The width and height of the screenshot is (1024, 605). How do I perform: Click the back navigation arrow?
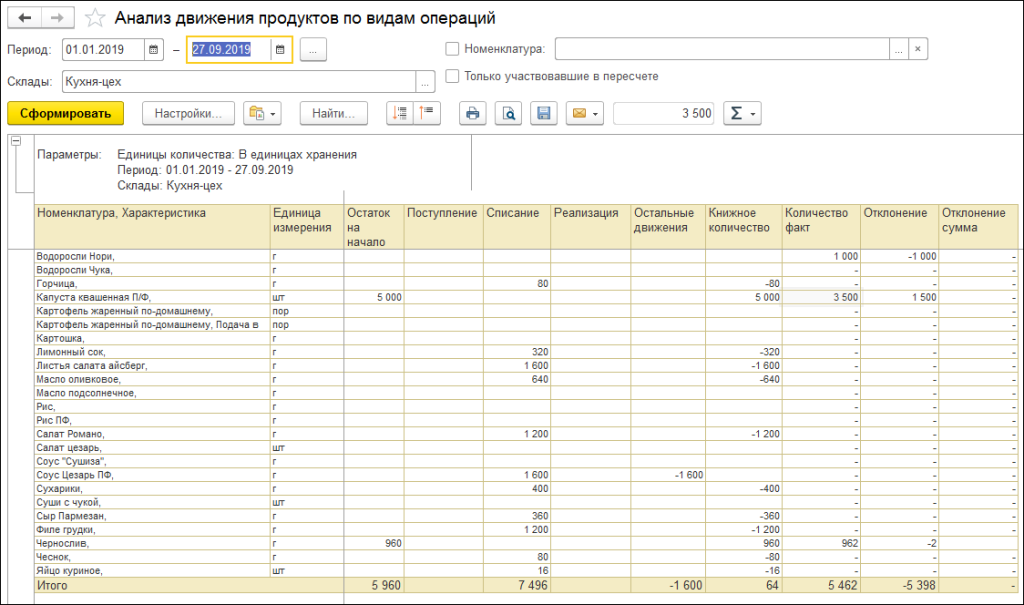[x=25, y=18]
